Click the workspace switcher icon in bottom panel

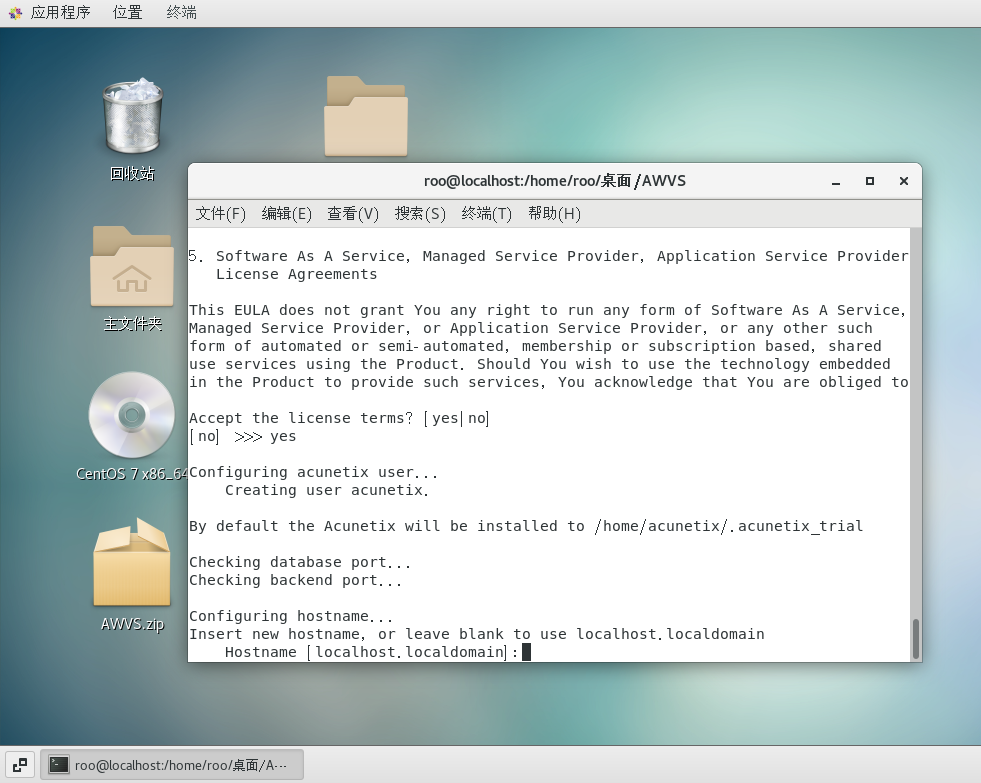point(20,765)
